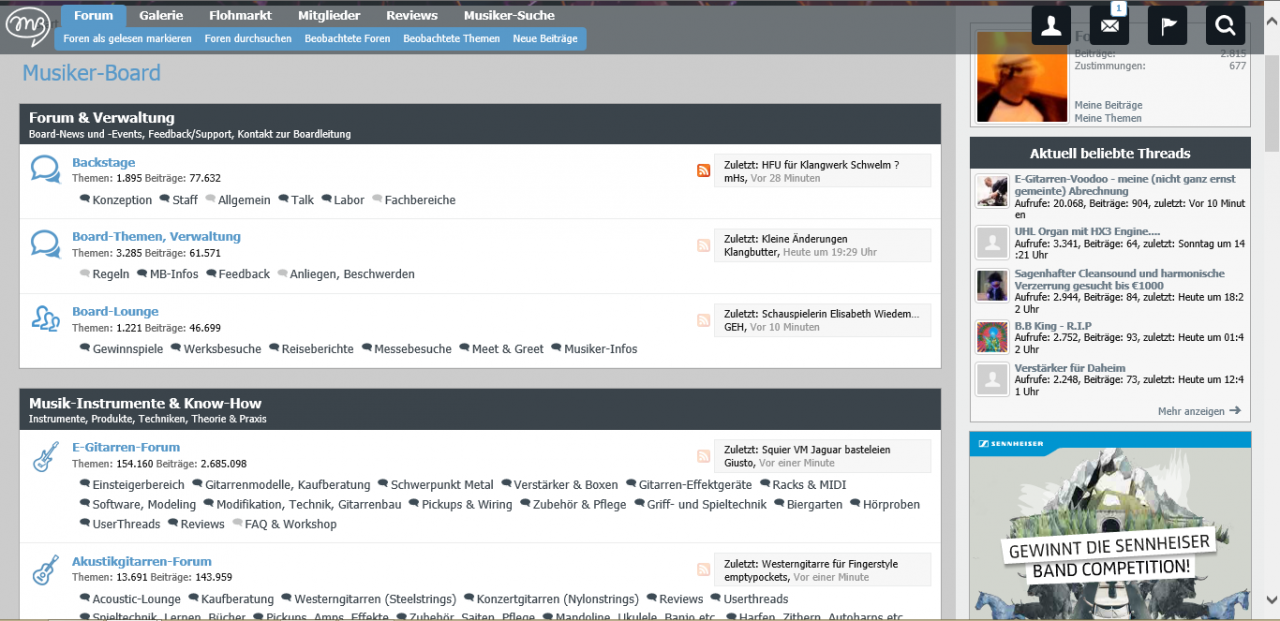
Task: Click Mehr anzeigen in popular threads
Action: click(1199, 411)
